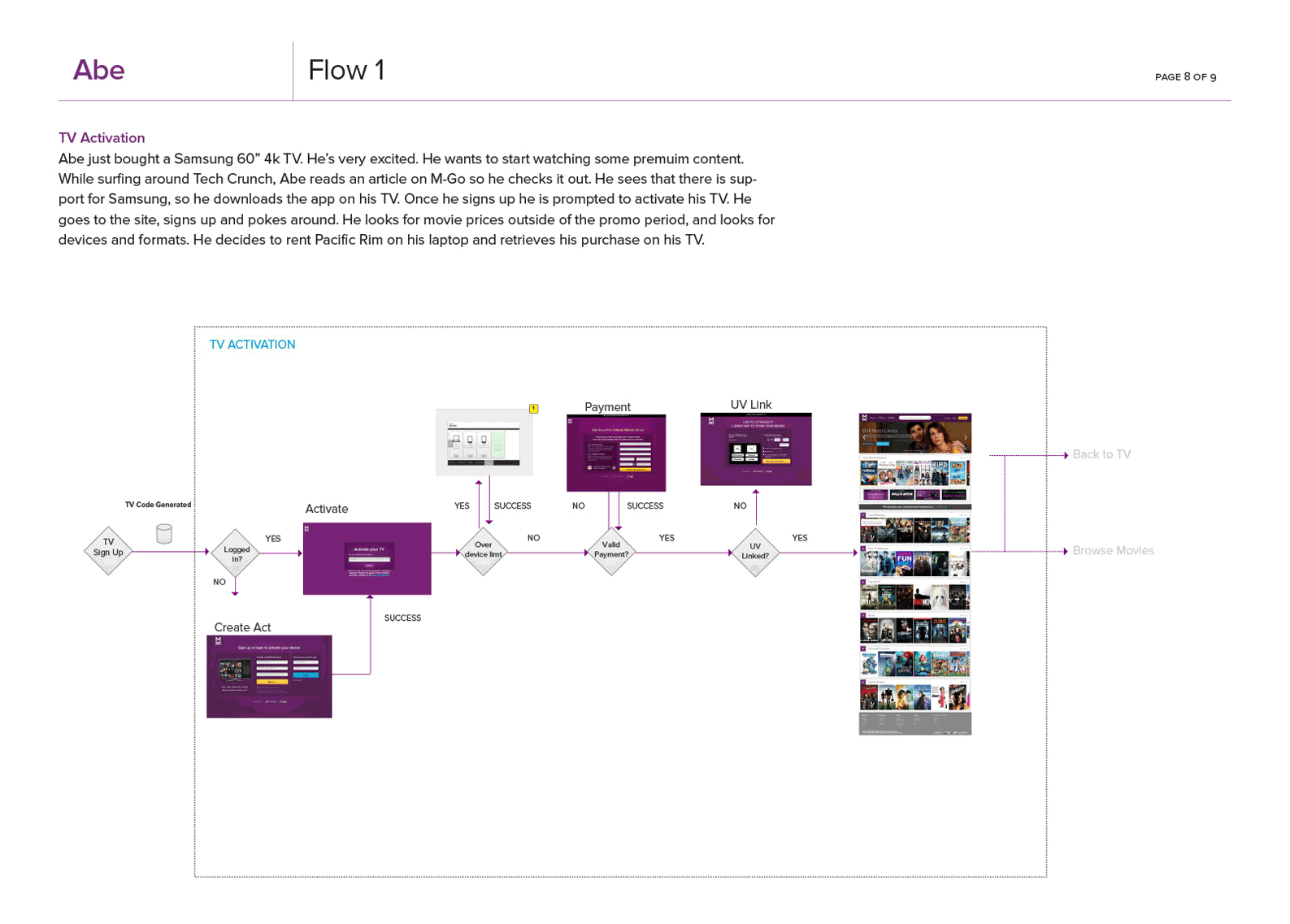Select the purple TV Activation section heading
The image size is (1290, 924).
coord(102,138)
